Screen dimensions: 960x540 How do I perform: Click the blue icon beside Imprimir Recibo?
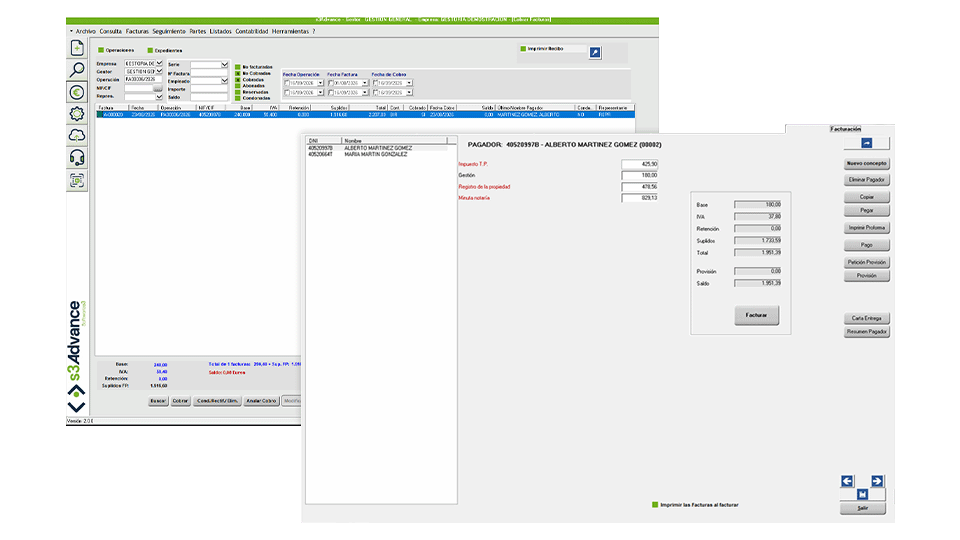coord(594,53)
